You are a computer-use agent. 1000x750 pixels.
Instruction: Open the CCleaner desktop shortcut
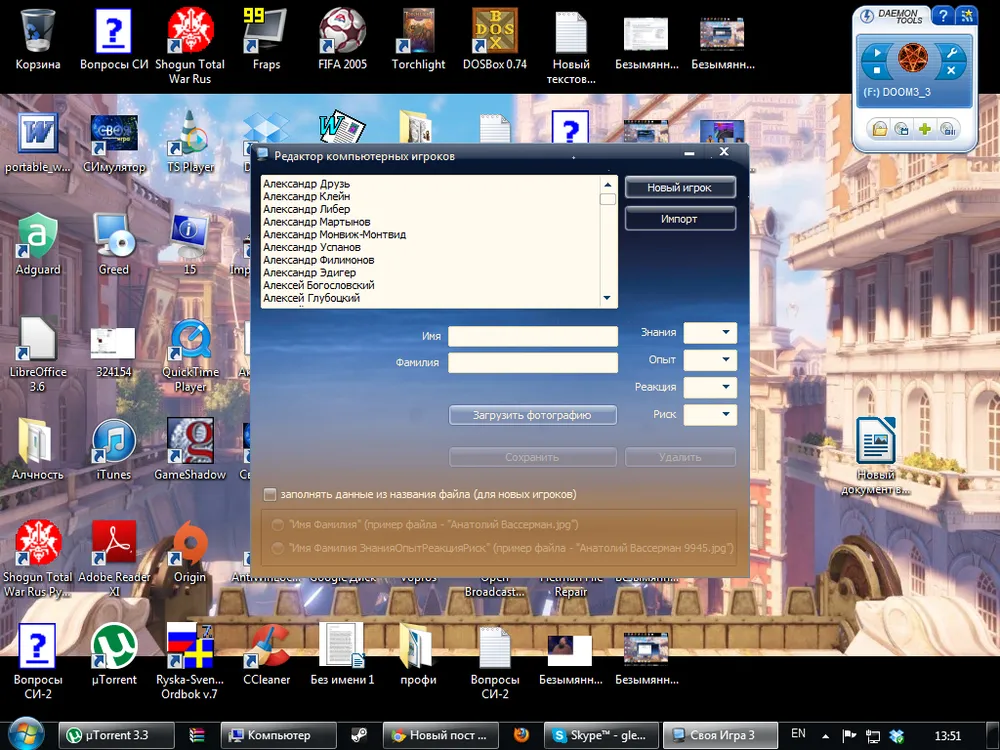(x=266, y=646)
